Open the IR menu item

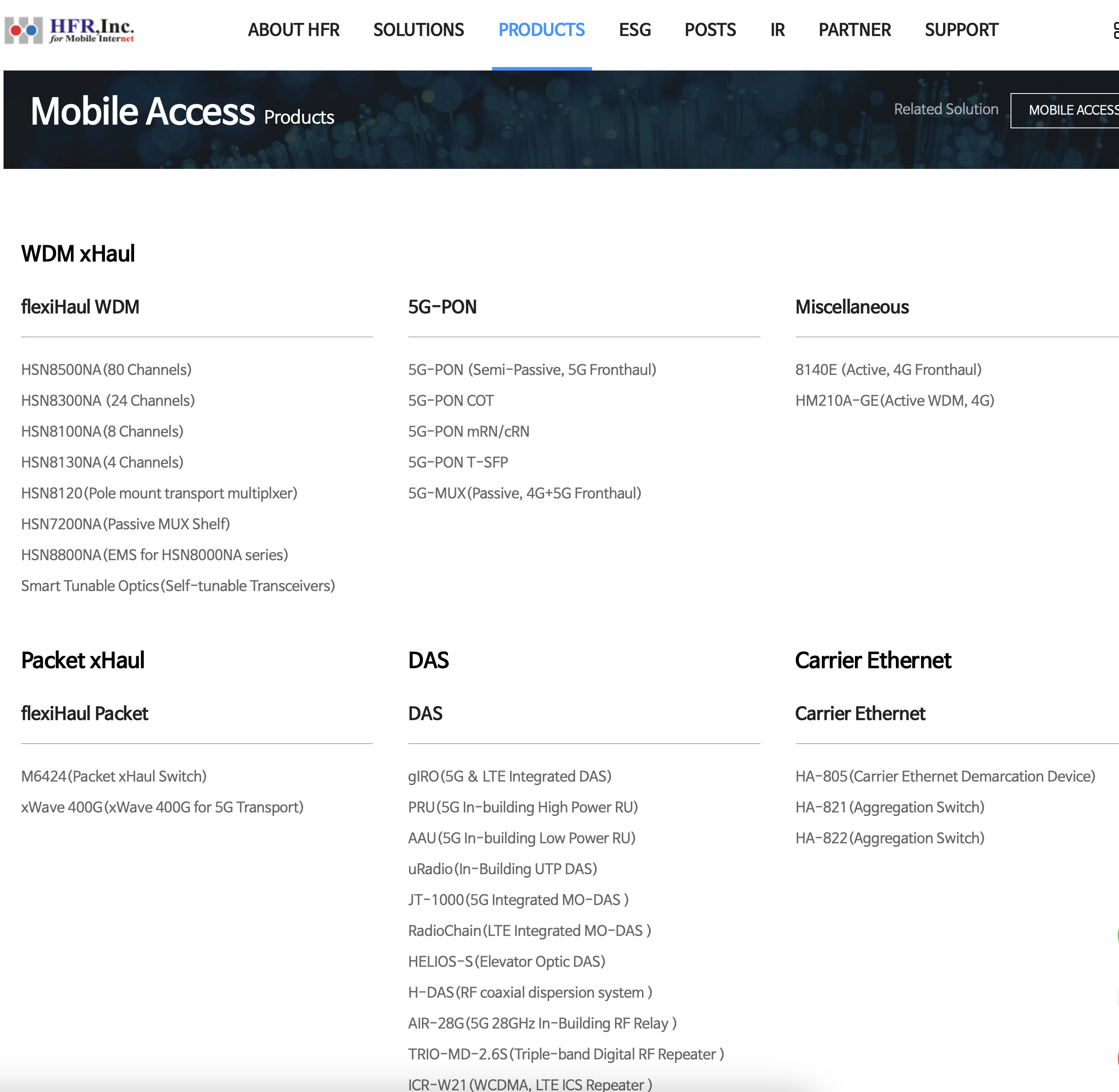click(x=777, y=30)
